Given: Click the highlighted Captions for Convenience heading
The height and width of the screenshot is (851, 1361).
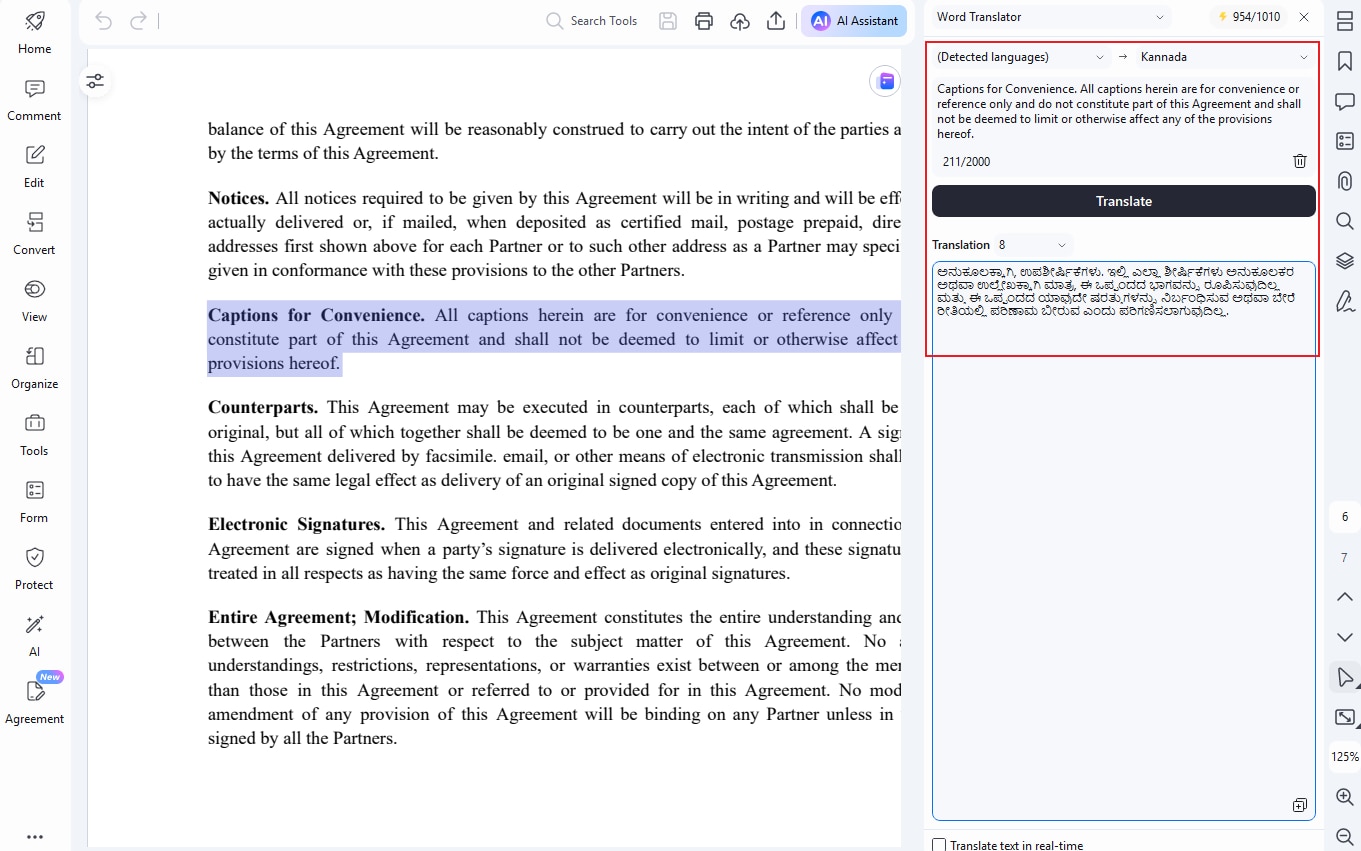Looking at the screenshot, I should (316, 315).
